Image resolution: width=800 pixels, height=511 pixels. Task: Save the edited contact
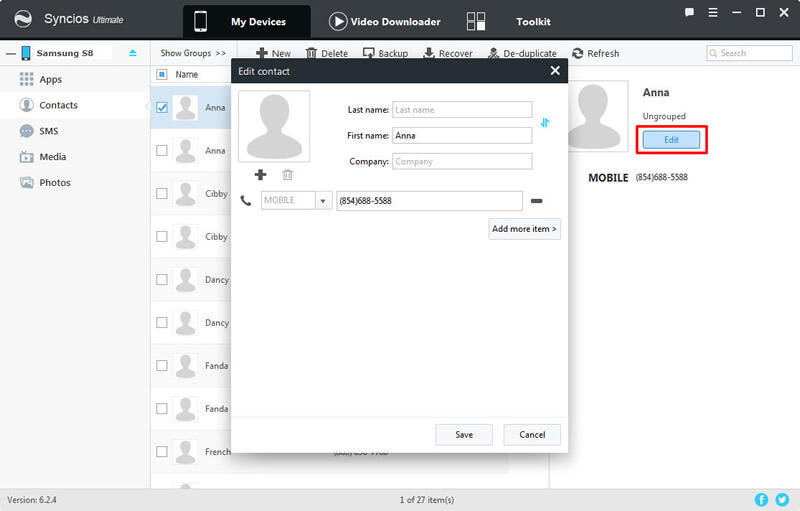coord(464,434)
